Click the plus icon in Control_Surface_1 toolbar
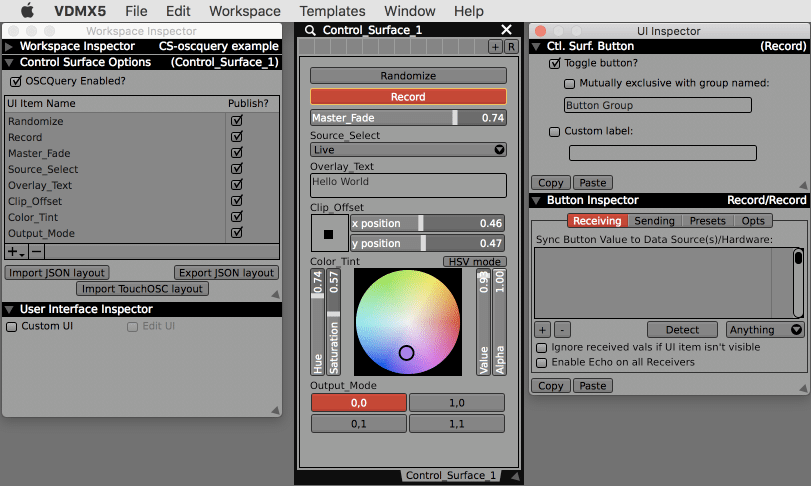811x486 pixels. point(495,47)
